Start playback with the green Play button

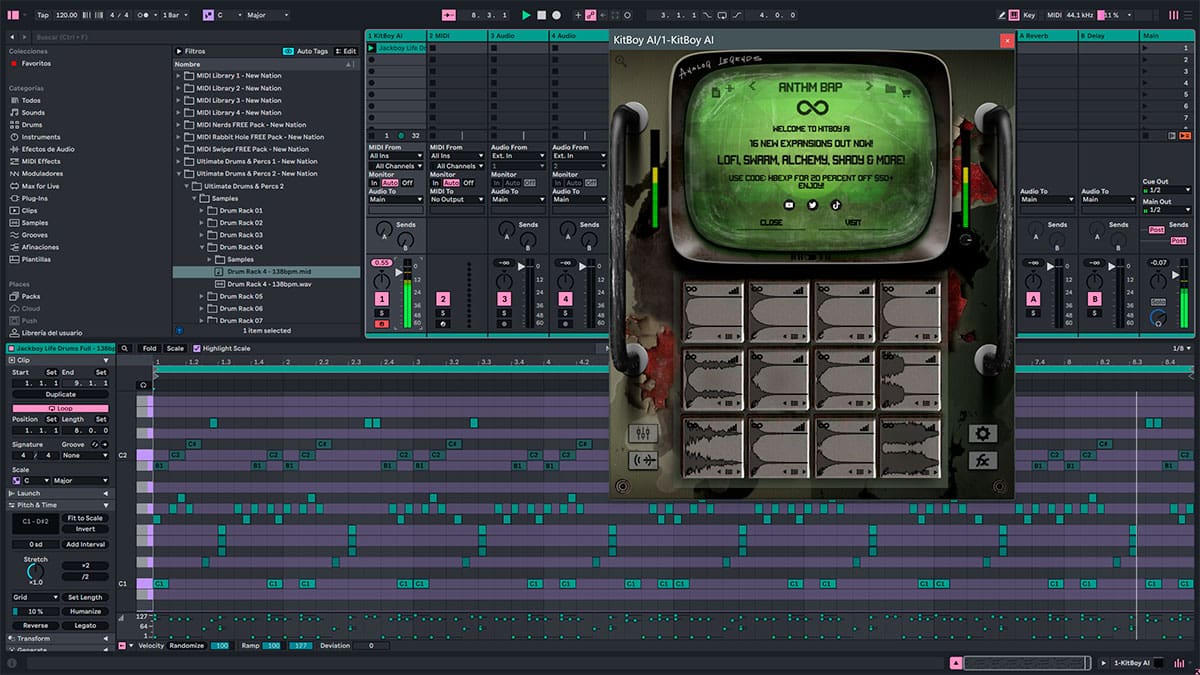coord(526,15)
